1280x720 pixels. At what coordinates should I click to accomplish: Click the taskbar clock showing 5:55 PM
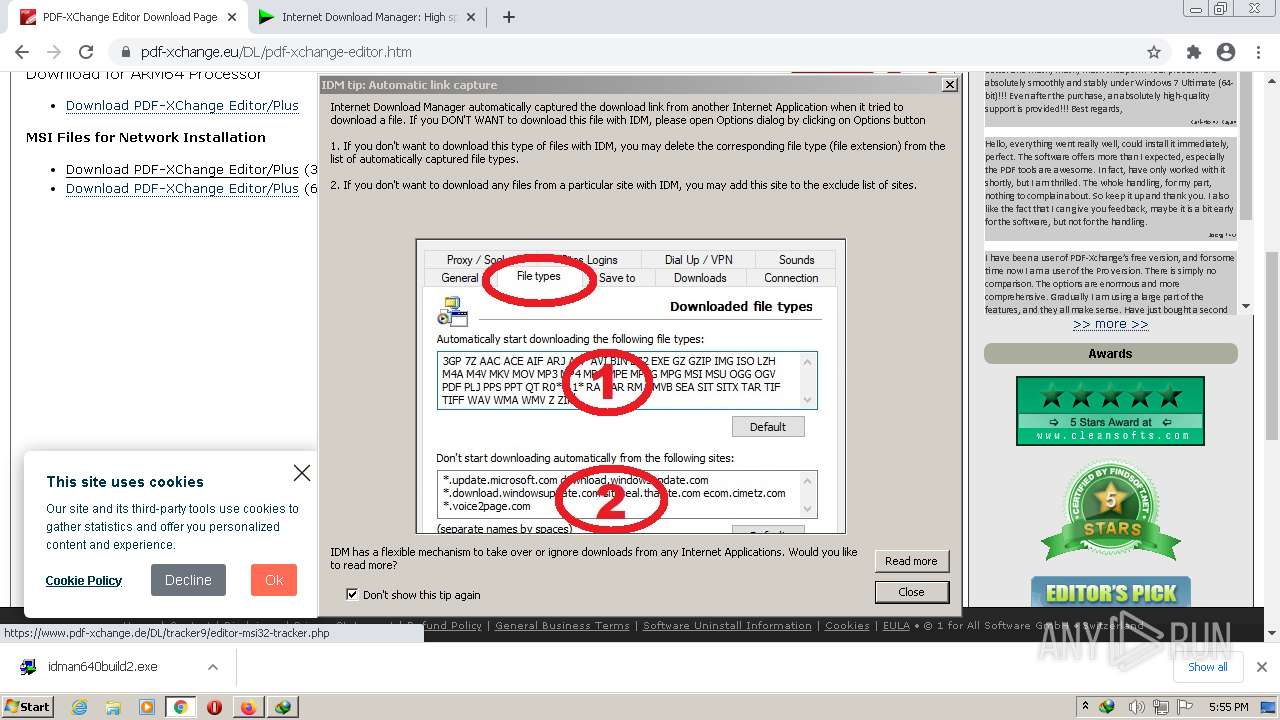pos(1228,707)
